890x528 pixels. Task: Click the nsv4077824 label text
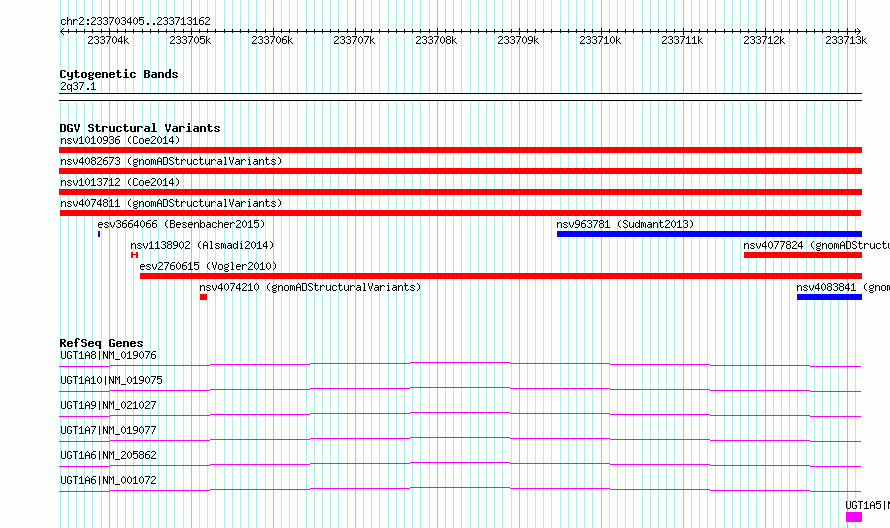(816, 245)
